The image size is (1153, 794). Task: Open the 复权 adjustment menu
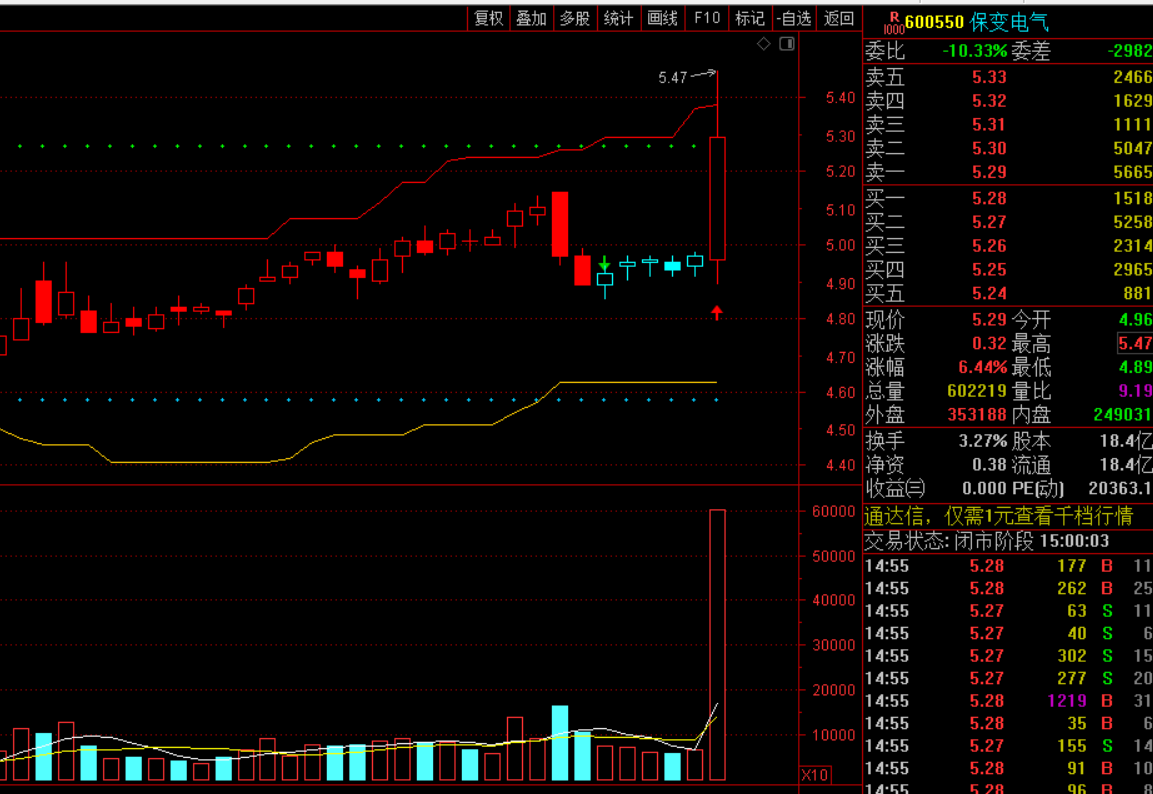(488, 18)
